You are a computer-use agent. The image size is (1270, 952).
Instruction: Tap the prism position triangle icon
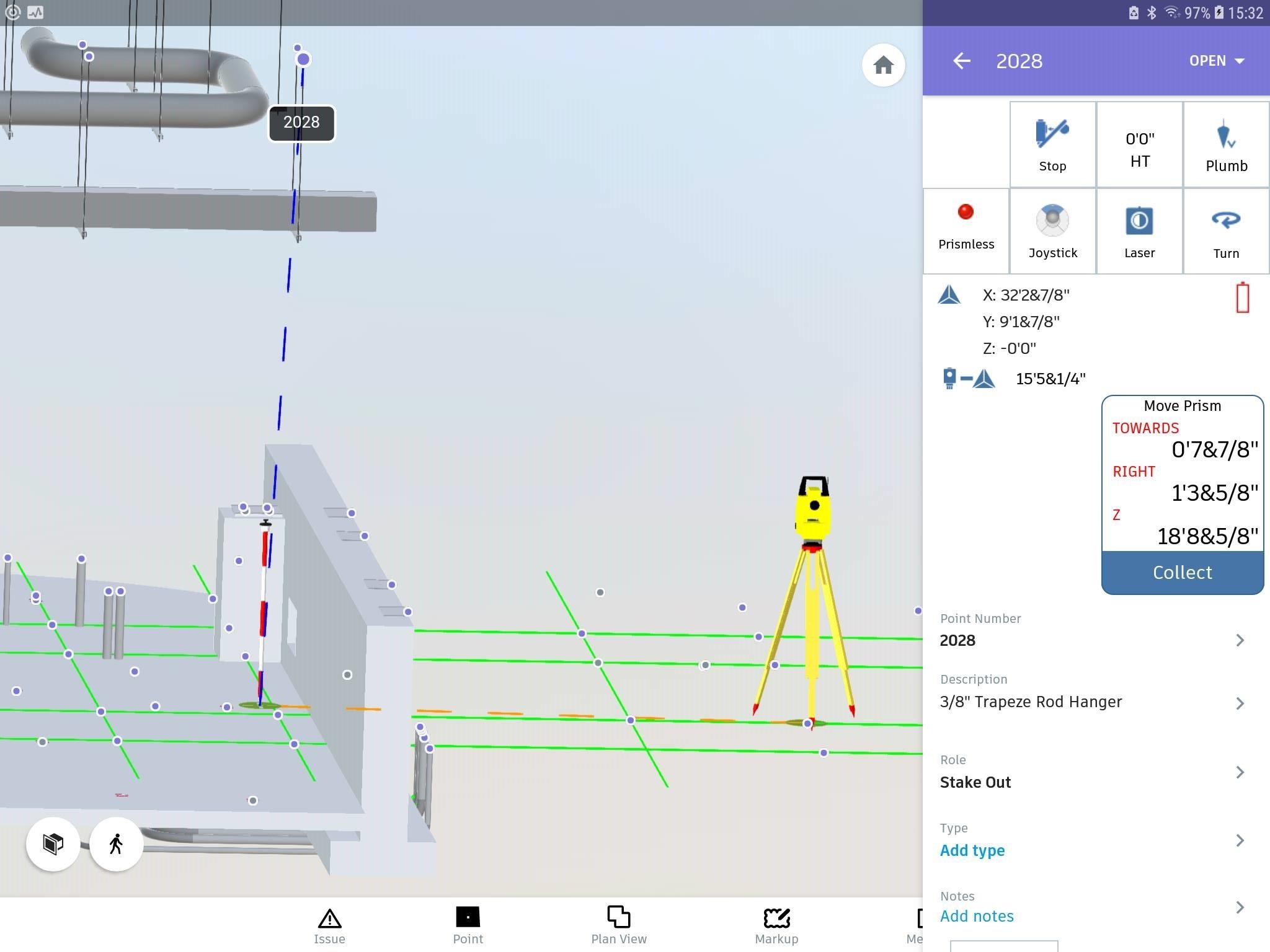(949, 295)
